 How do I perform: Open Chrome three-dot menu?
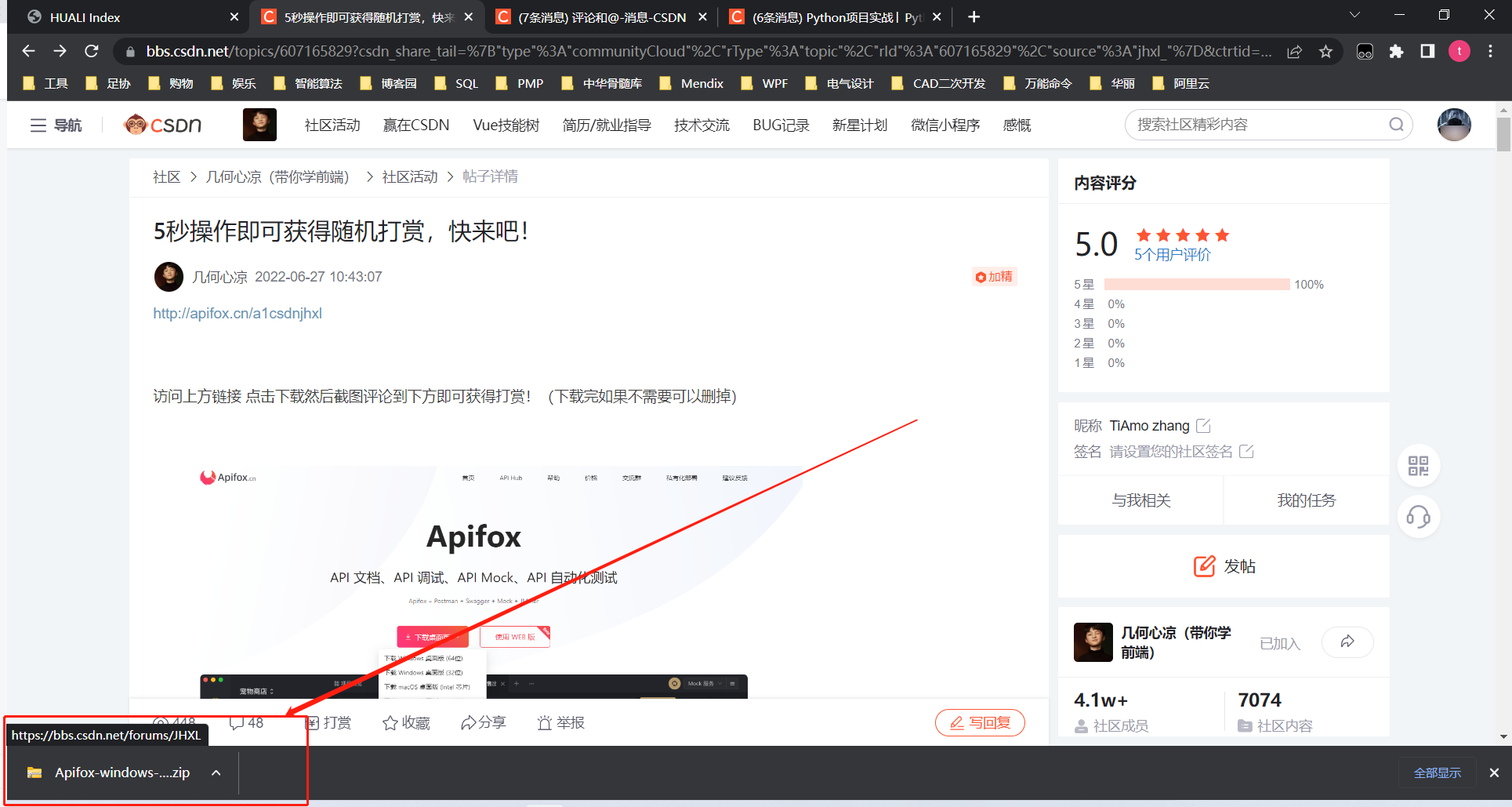1490,51
